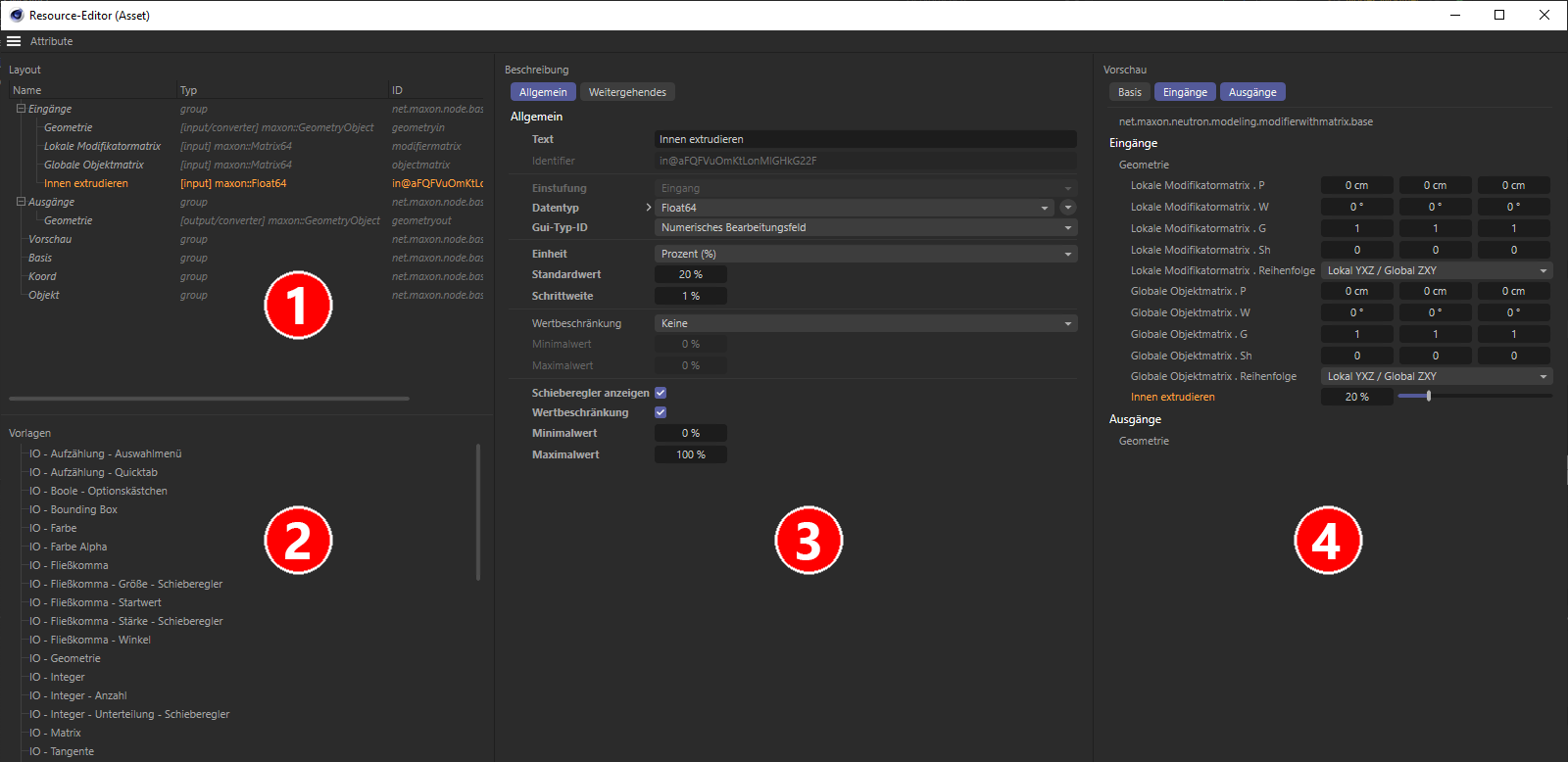Viewport: 1568px width, 762px height.
Task: Disable the checked Wertbeschränkung checkbox
Action: click(661, 412)
